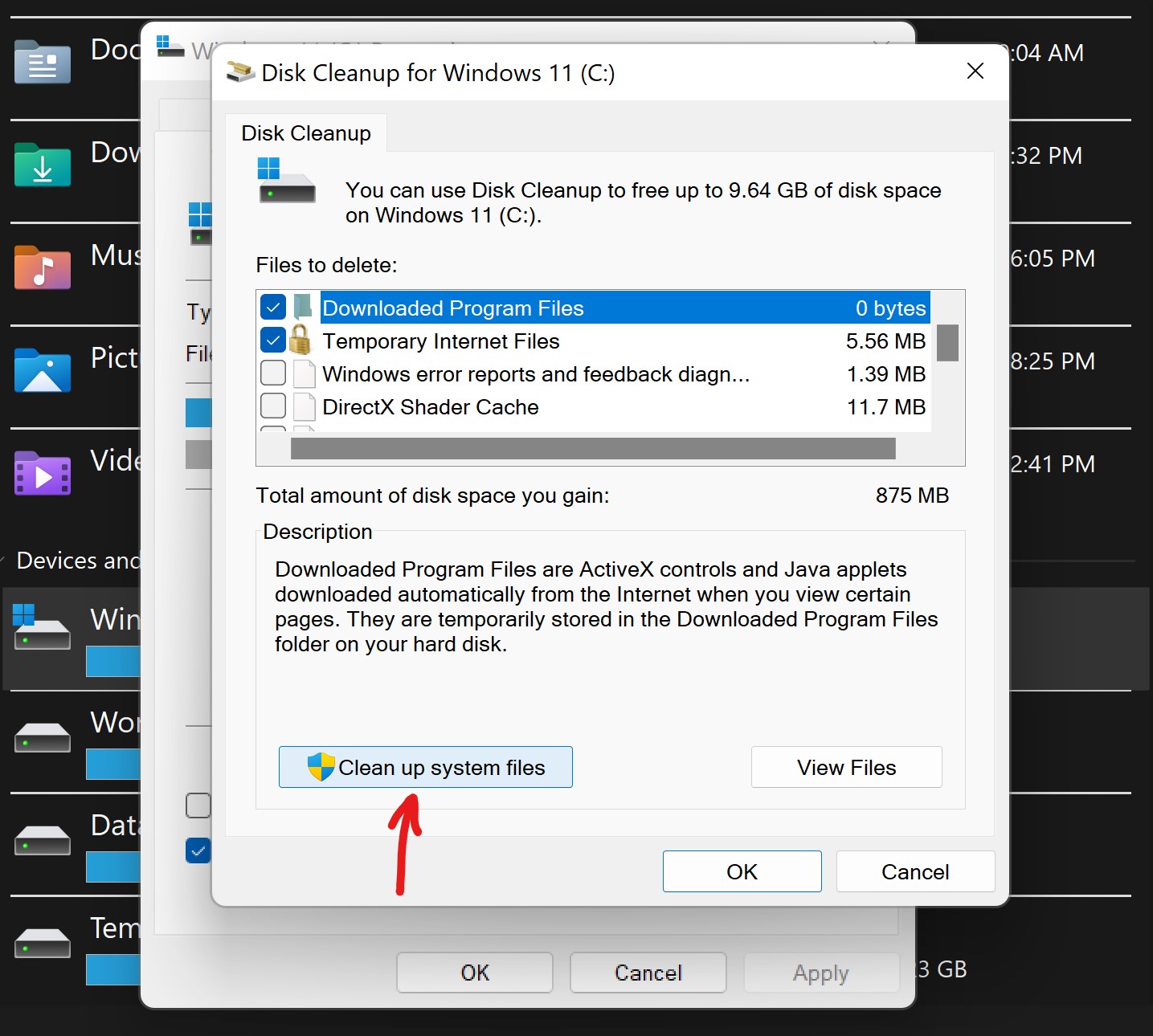Click the Windows drive icon beside cleanup message
The height and width of the screenshot is (1036, 1153).
point(287,180)
